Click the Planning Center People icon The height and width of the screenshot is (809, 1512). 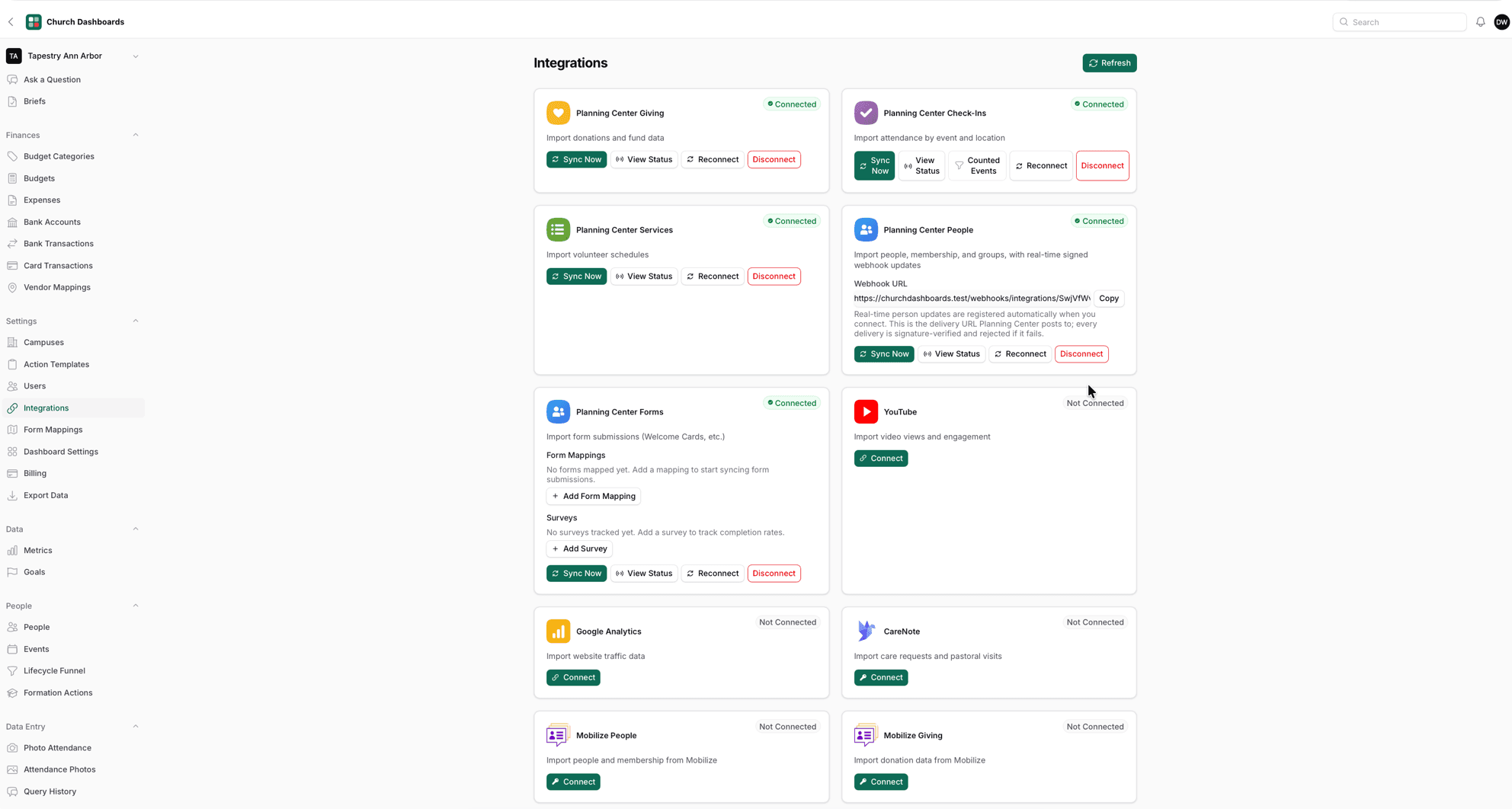pos(866,230)
